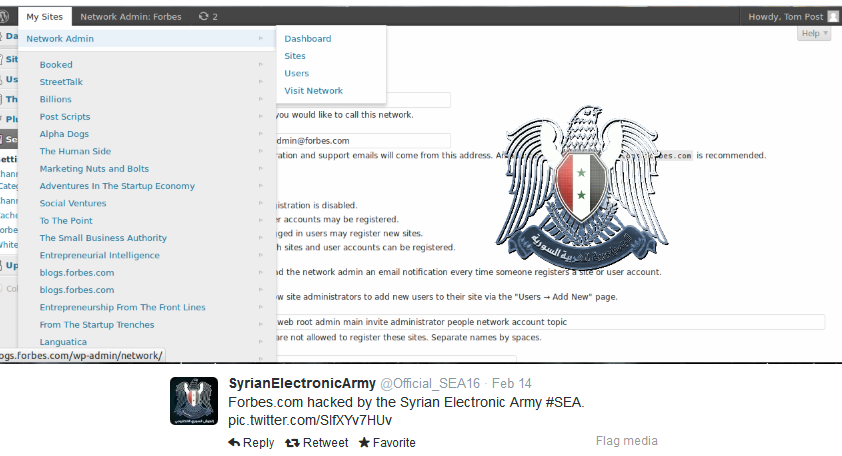Choose Visit Network in the submenu
Viewport: 842px width, 456px height.
coord(314,91)
